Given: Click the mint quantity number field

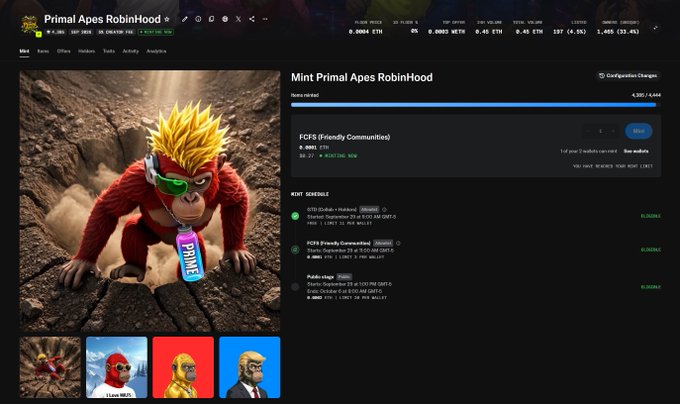Looking at the screenshot, I should pyautogui.click(x=601, y=131).
